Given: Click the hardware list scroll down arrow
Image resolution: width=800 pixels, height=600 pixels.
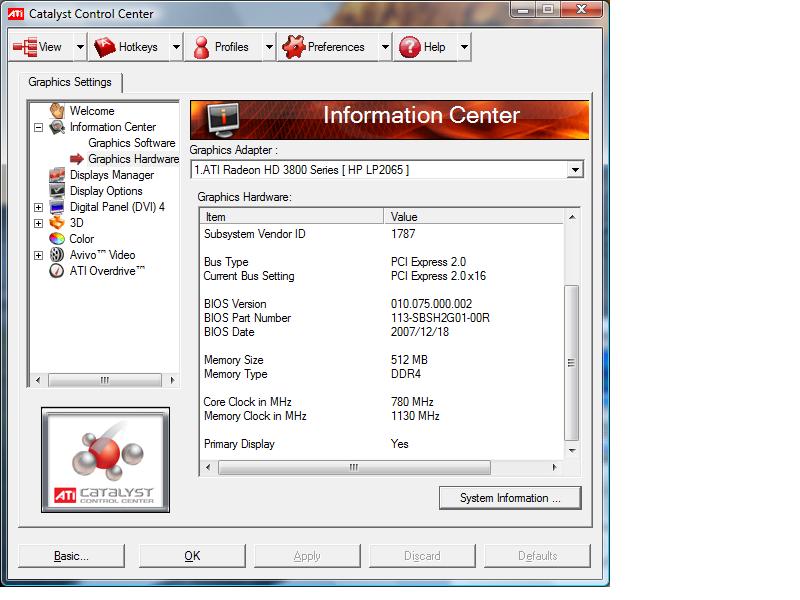Looking at the screenshot, I should [x=572, y=451].
